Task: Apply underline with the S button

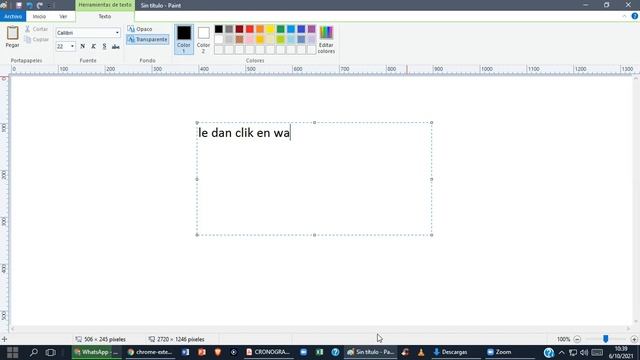Action: point(104,47)
